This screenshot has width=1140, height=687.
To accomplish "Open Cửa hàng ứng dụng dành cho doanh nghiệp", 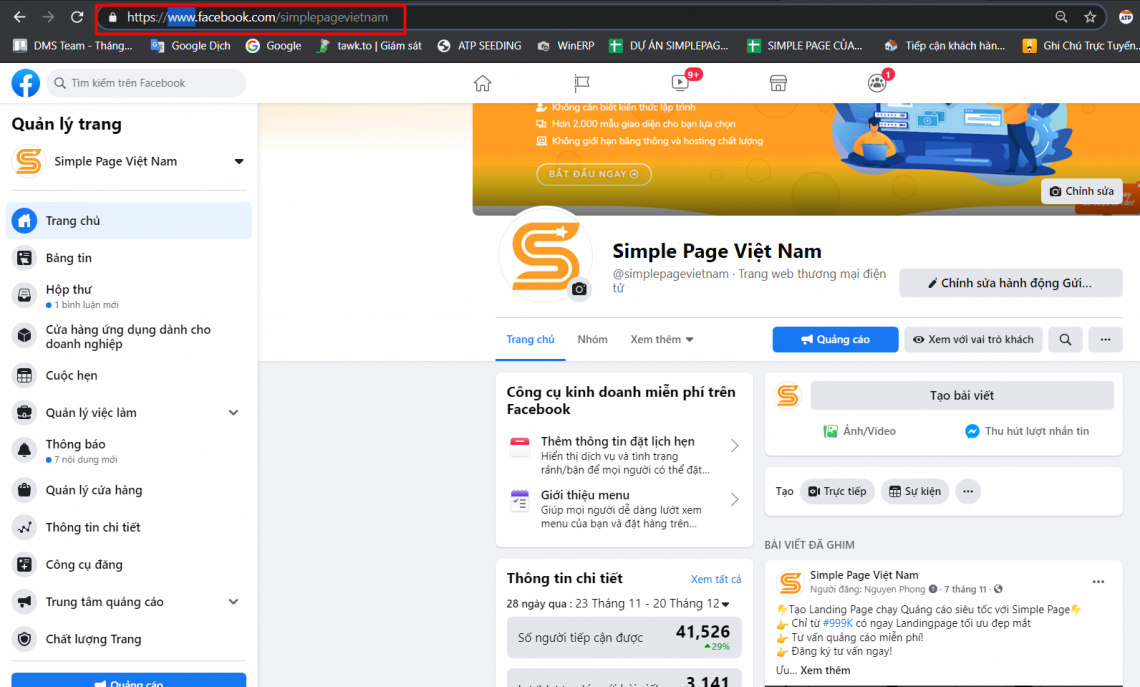I will point(129,337).
